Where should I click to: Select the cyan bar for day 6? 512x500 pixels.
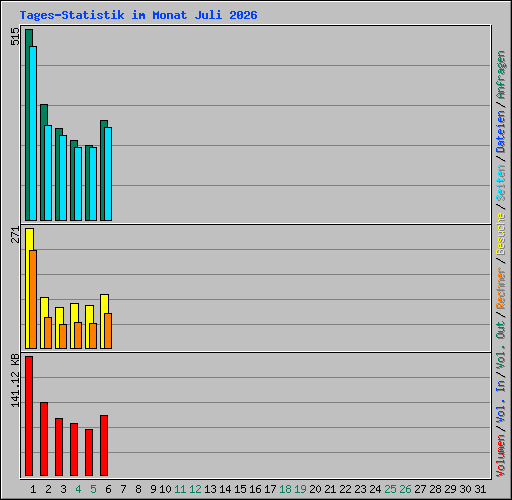108,174
